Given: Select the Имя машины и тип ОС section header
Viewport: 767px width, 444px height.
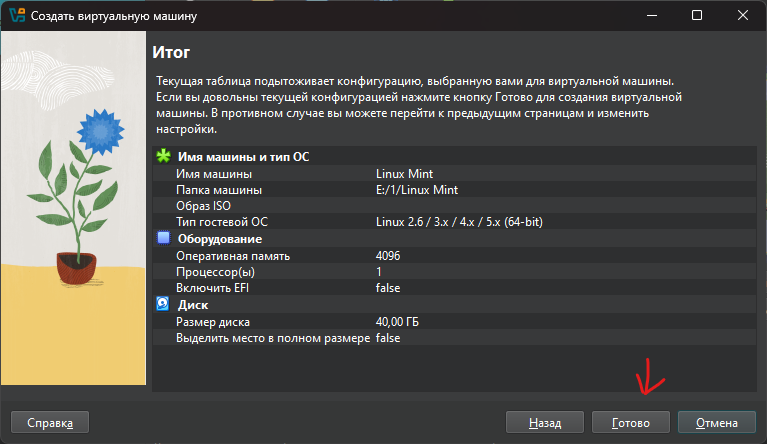Looking at the screenshot, I should (244, 157).
